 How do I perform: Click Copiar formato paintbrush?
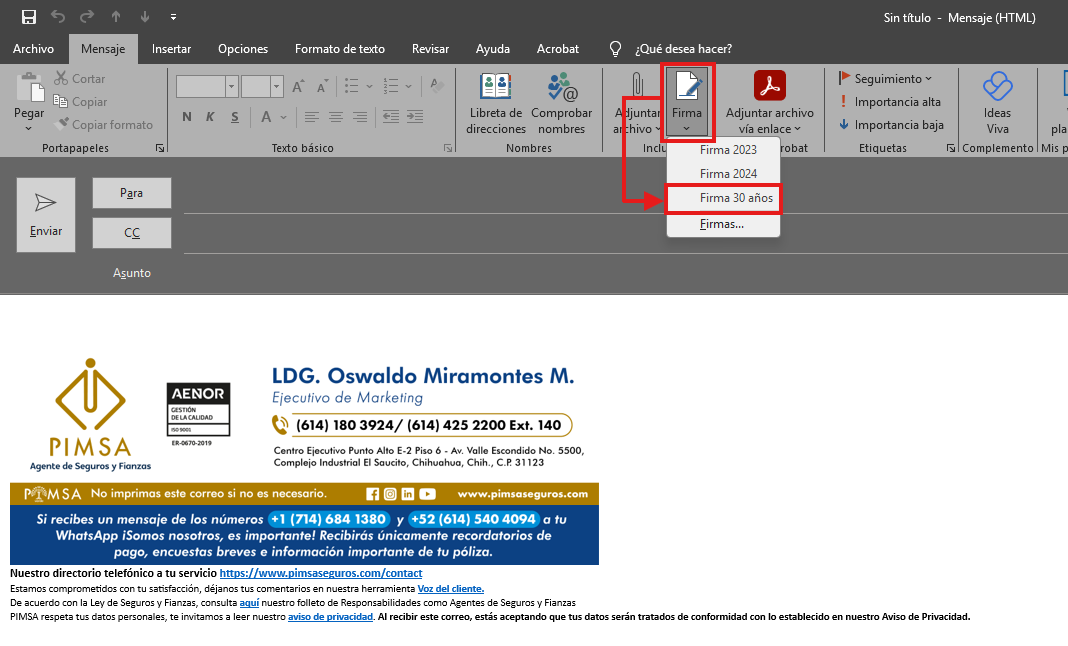[104, 125]
